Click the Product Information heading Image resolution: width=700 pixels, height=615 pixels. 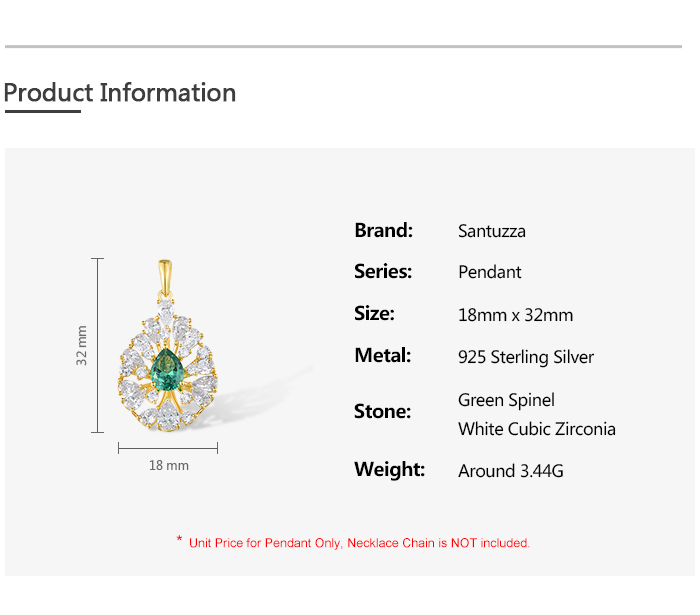pos(120,93)
